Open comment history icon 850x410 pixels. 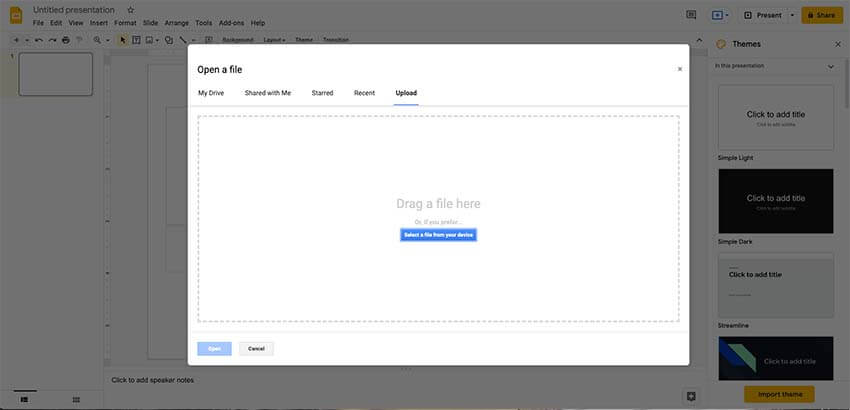coord(690,15)
